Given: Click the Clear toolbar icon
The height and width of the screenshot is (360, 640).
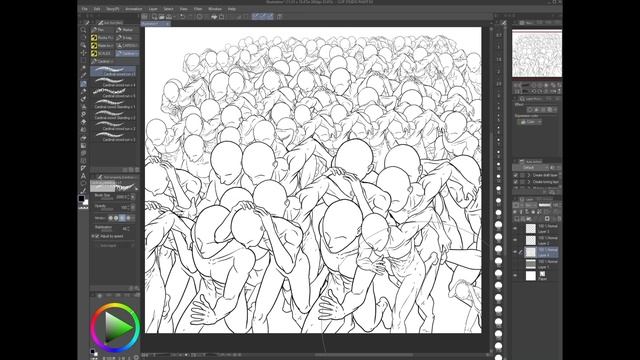Looking at the screenshot, I should coord(200,17).
